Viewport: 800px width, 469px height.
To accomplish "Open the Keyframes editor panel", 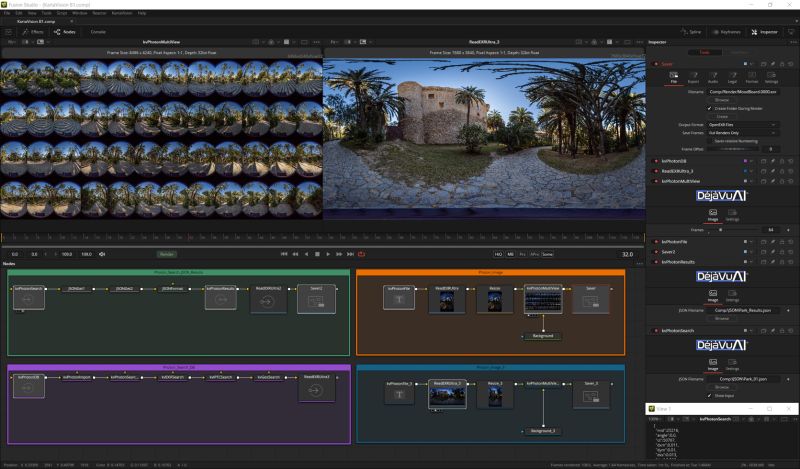I will tap(728, 32).
